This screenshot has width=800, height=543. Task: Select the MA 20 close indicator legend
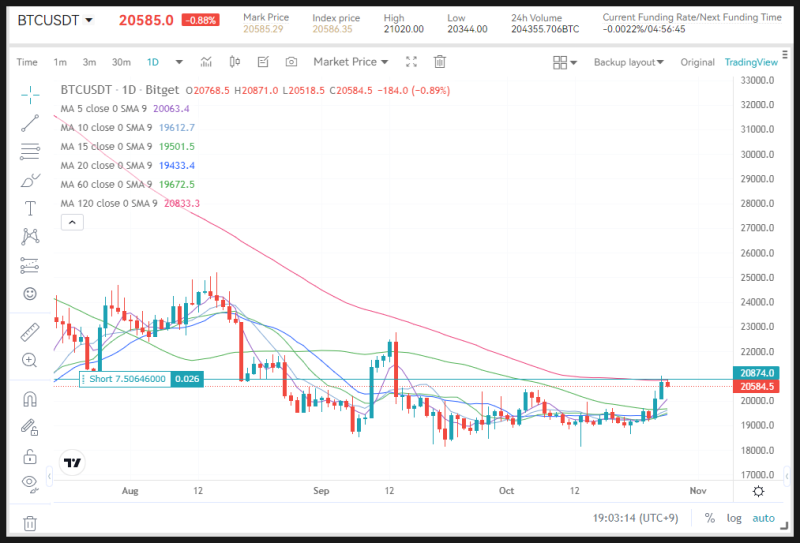click(128, 165)
